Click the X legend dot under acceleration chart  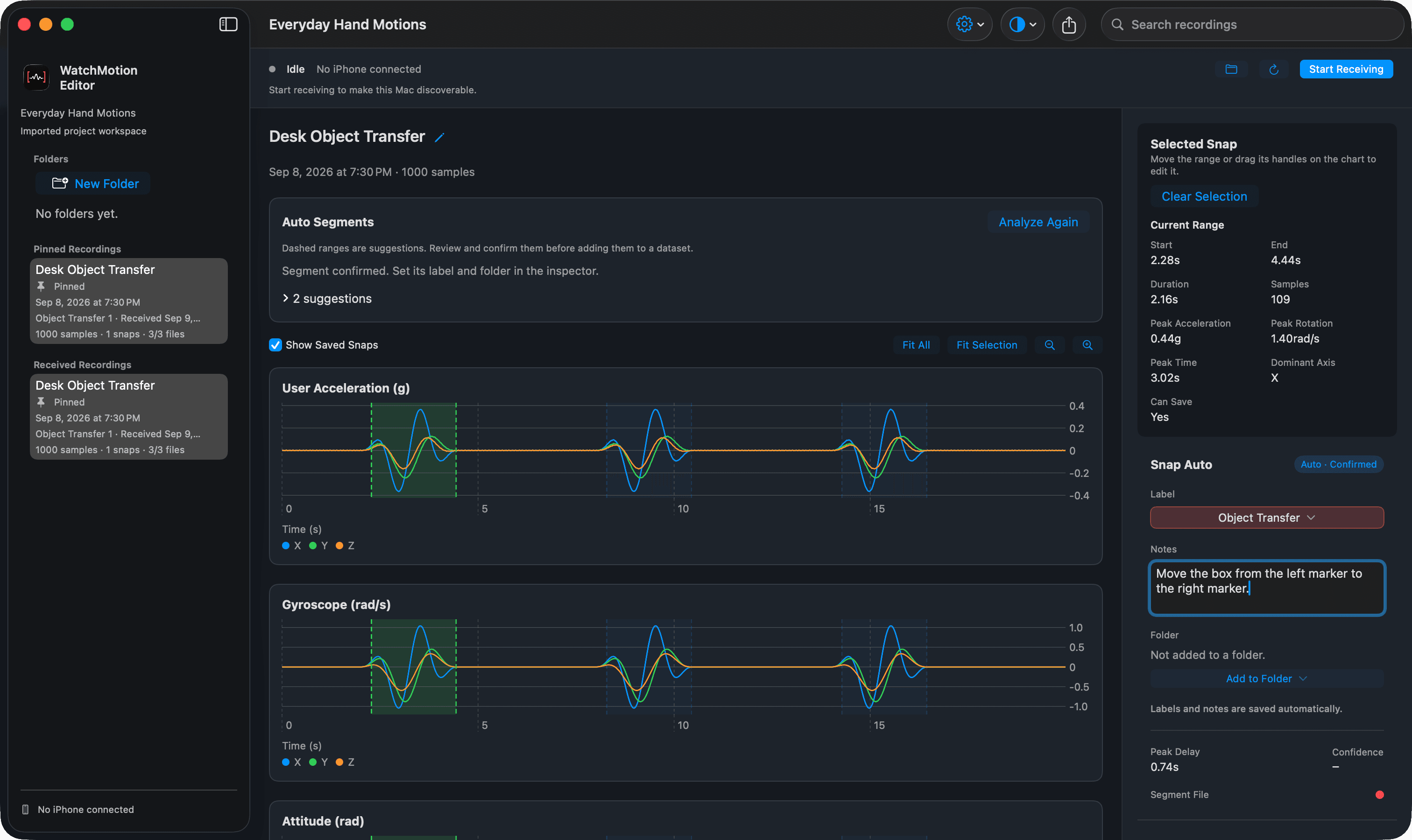286,546
